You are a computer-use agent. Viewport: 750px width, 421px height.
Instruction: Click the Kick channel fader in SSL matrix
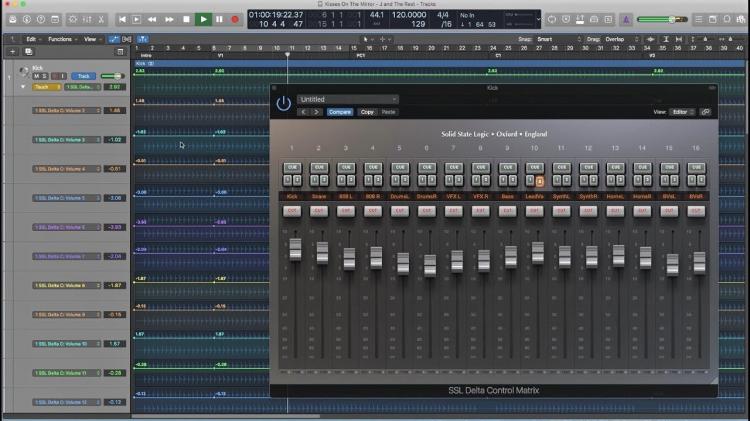[295, 249]
